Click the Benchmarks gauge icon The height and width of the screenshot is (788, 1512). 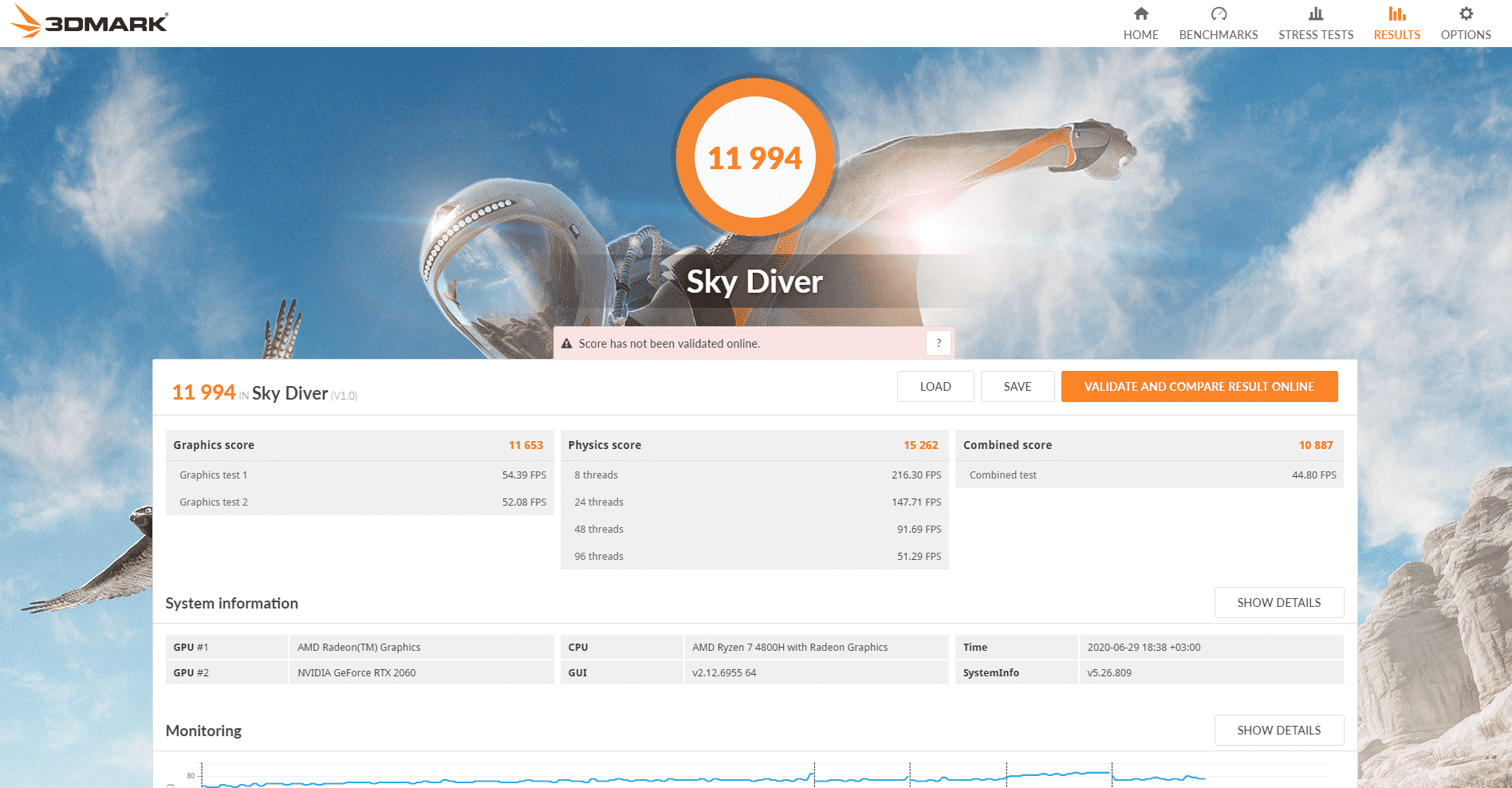point(1218,14)
